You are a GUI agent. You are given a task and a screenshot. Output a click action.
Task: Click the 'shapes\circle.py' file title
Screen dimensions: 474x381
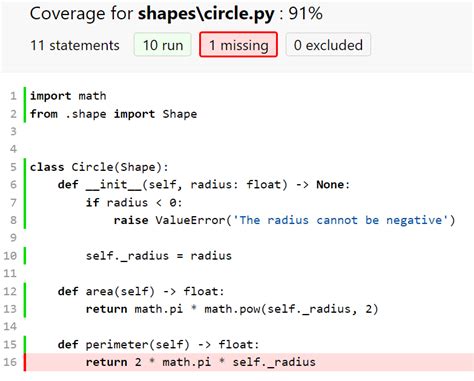click(x=206, y=14)
